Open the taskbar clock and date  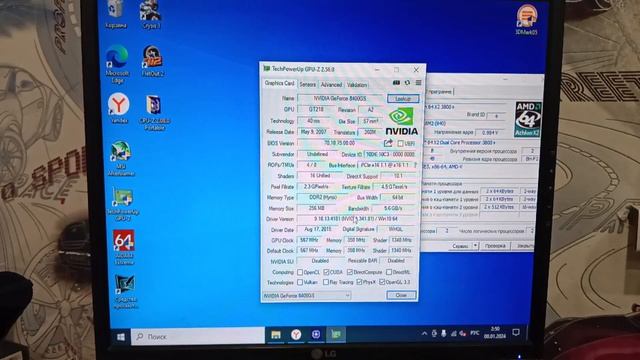tap(495, 333)
